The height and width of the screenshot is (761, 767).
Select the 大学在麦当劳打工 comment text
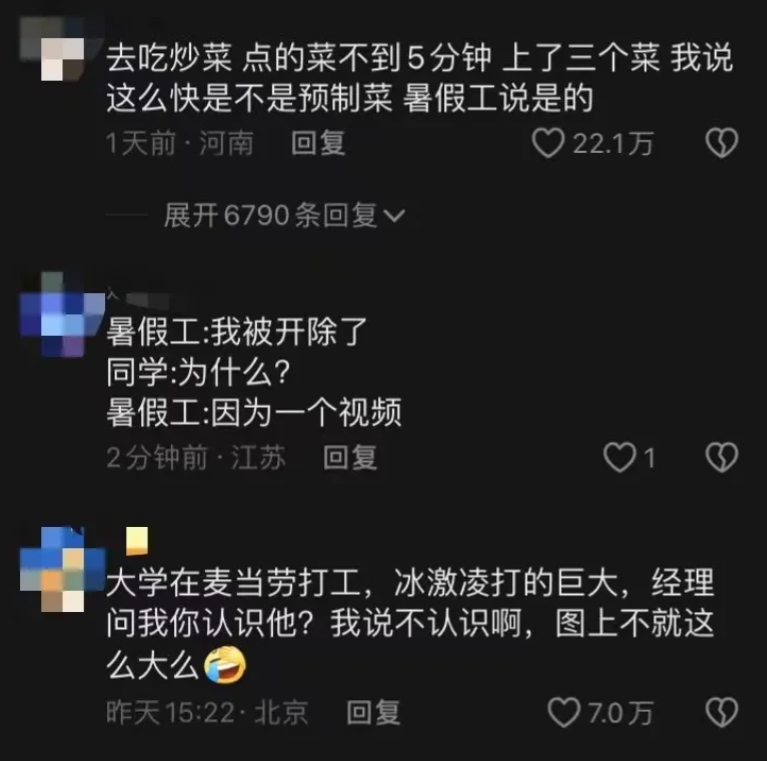pyautogui.click(x=410, y=625)
